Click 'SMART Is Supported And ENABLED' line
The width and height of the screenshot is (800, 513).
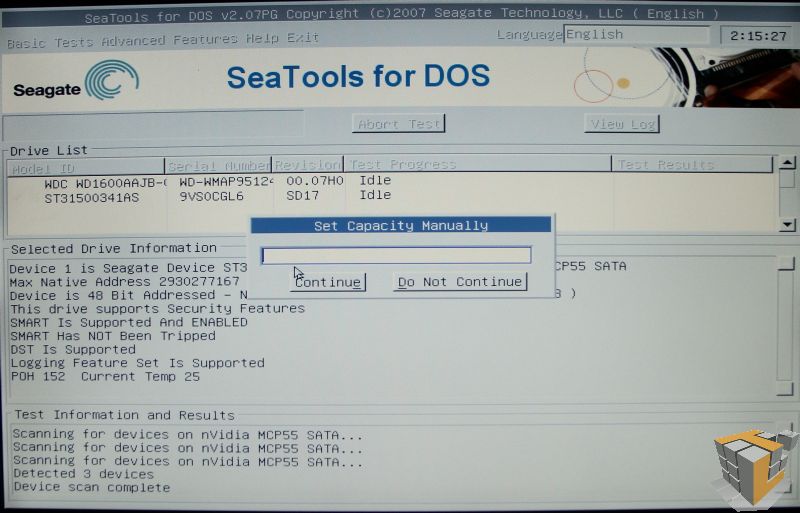(129, 323)
